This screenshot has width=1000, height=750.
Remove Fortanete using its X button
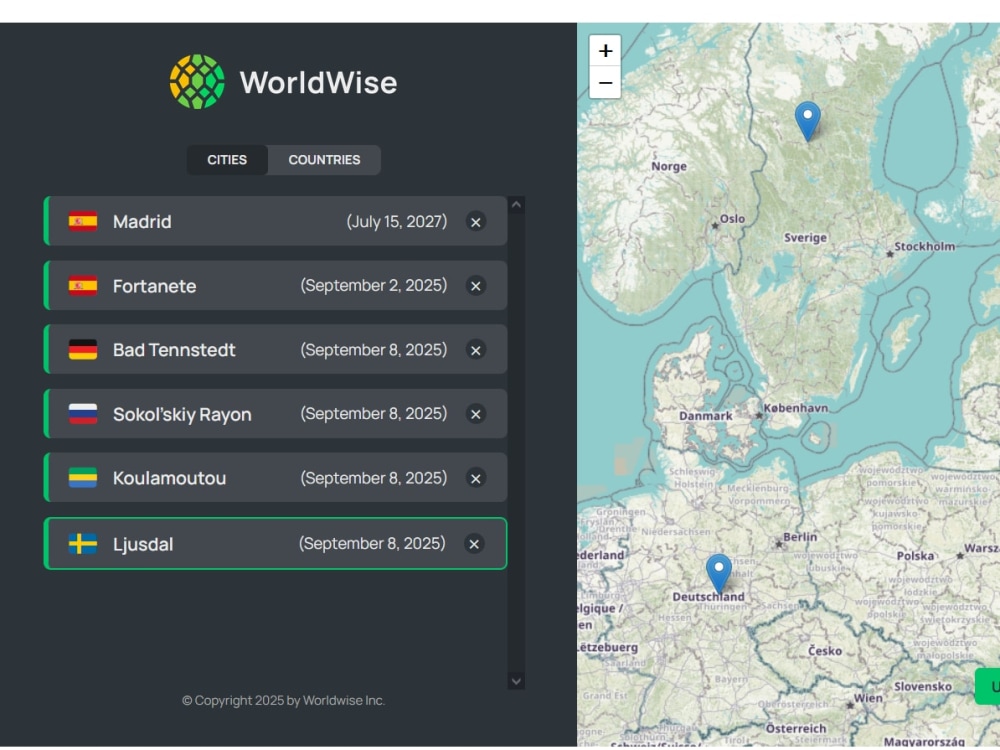(x=476, y=286)
